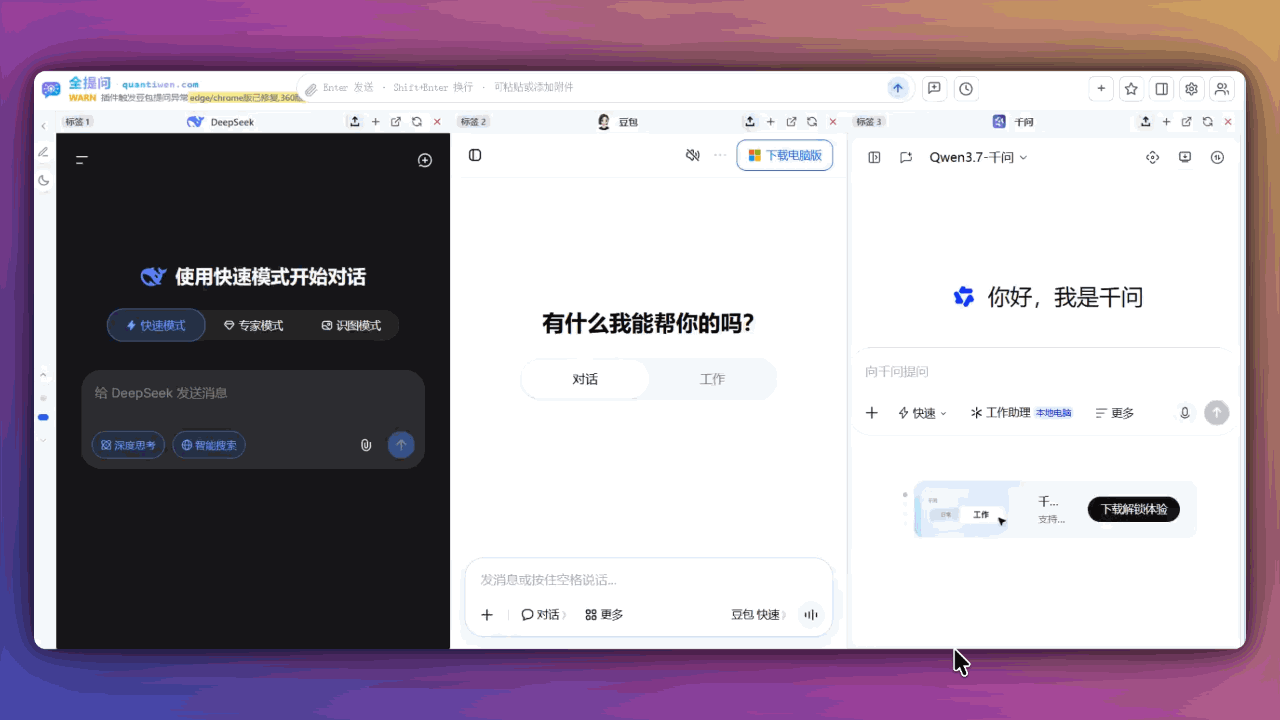The width and height of the screenshot is (1280, 720).
Task: Click the paperclip attachment icon in top input
Action: (x=311, y=88)
